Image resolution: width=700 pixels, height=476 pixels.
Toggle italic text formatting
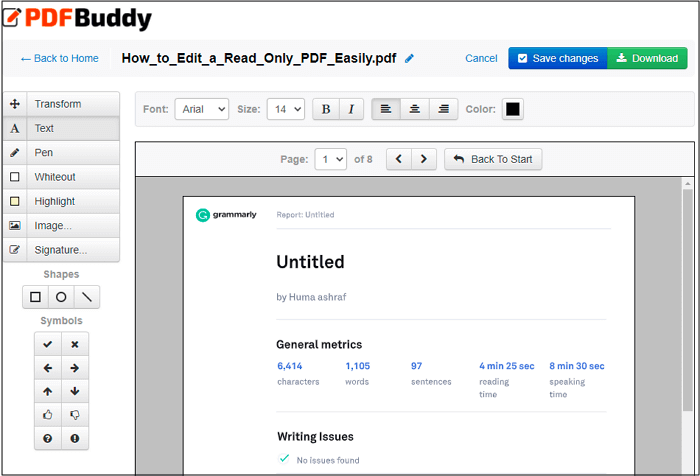tap(351, 109)
